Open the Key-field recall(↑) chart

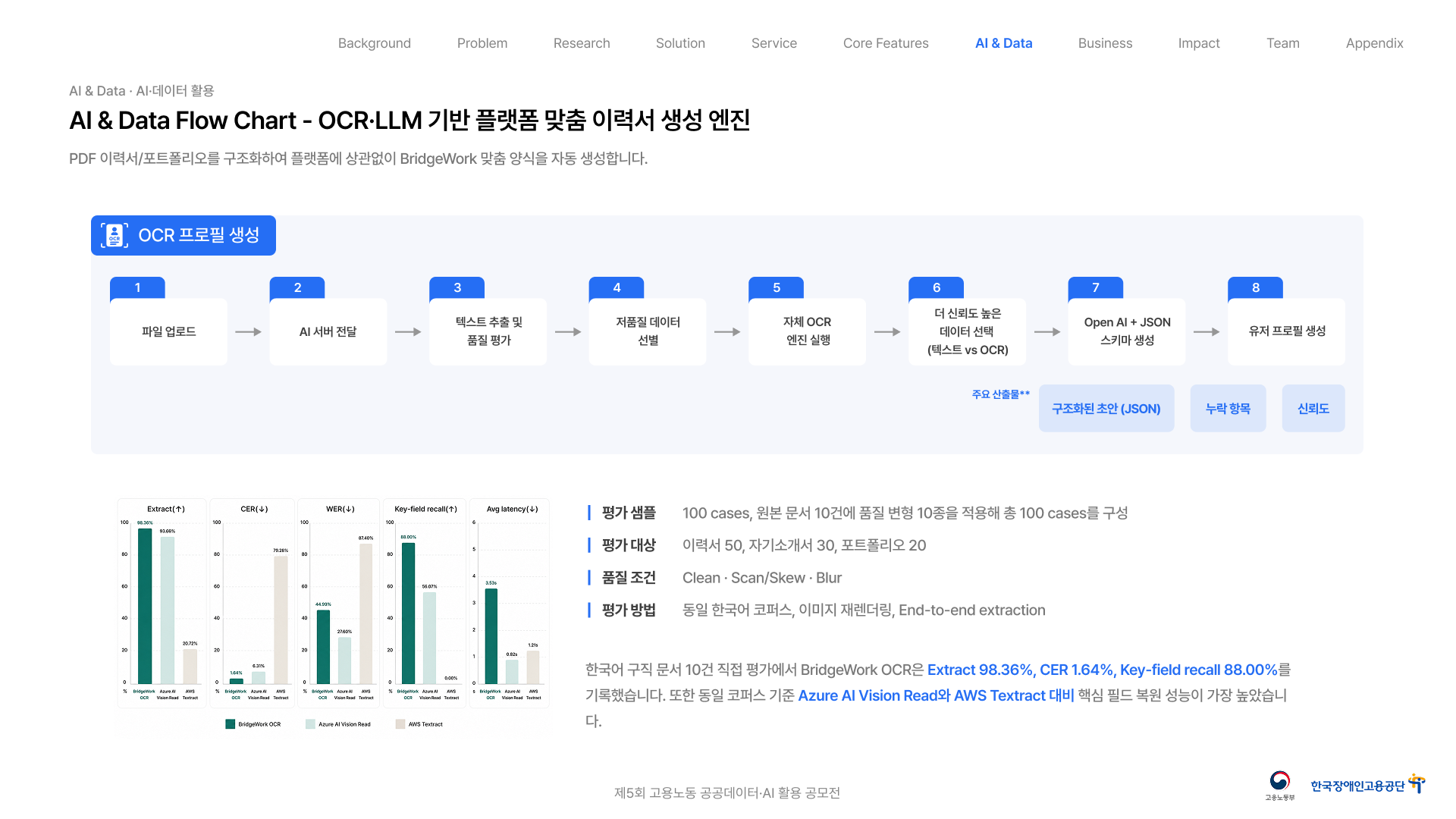(x=425, y=603)
